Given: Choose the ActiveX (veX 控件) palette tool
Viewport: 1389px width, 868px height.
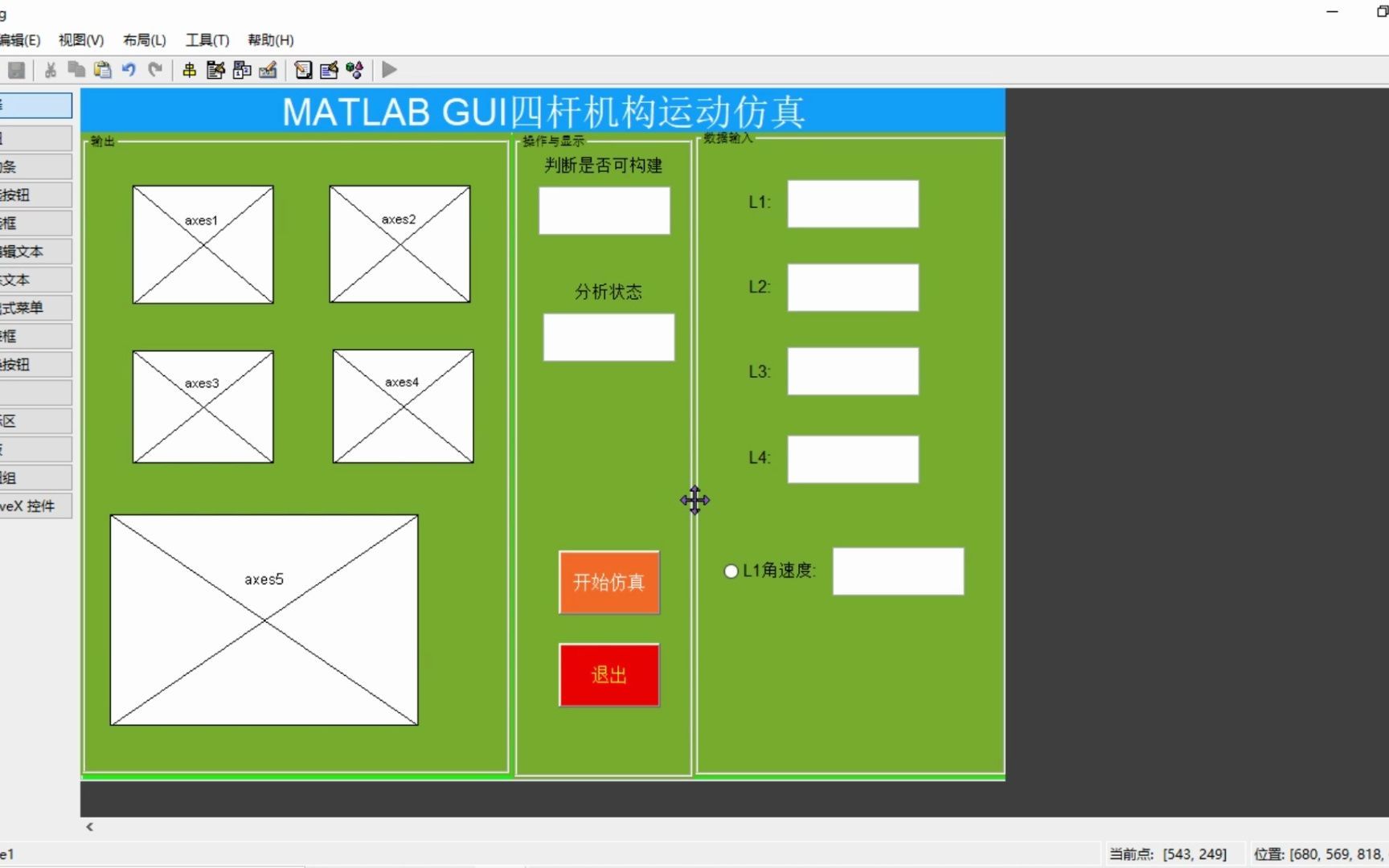Looking at the screenshot, I should click(x=36, y=506).
